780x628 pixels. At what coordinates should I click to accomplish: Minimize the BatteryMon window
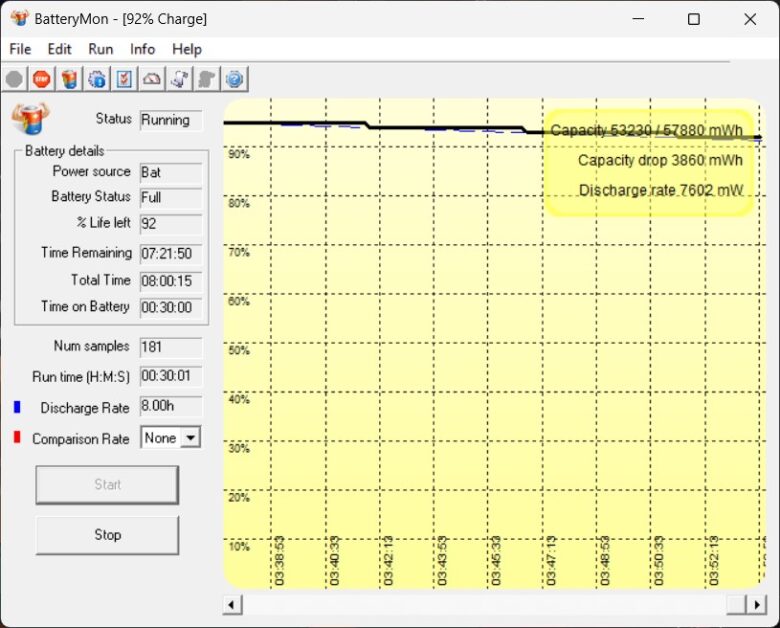638,19
